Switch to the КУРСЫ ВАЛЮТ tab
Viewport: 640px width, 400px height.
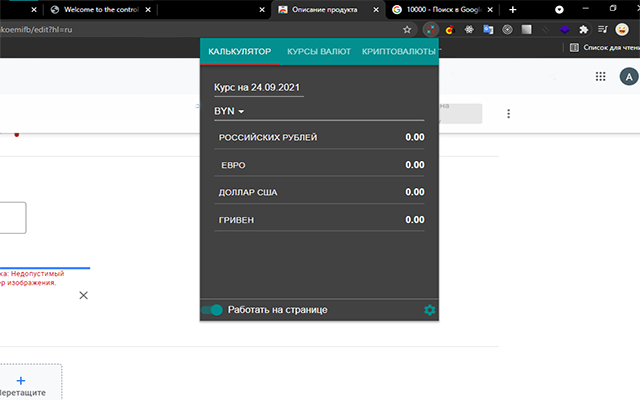(x=319, y=51)
